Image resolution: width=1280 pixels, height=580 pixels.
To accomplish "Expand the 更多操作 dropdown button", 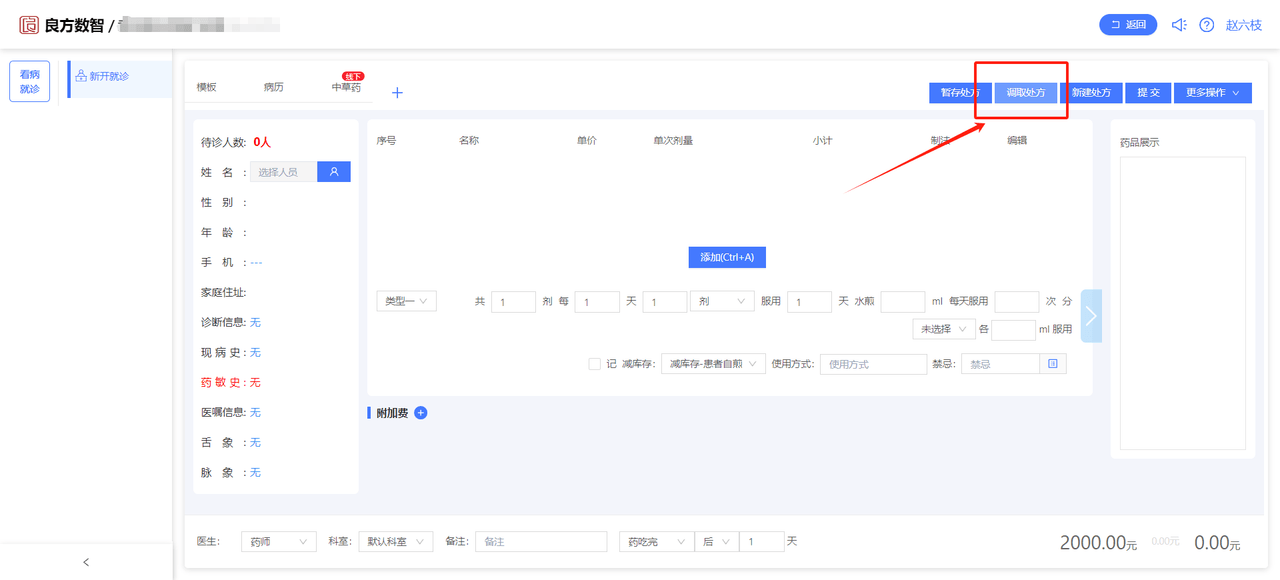I will [x=1213, y=92].
